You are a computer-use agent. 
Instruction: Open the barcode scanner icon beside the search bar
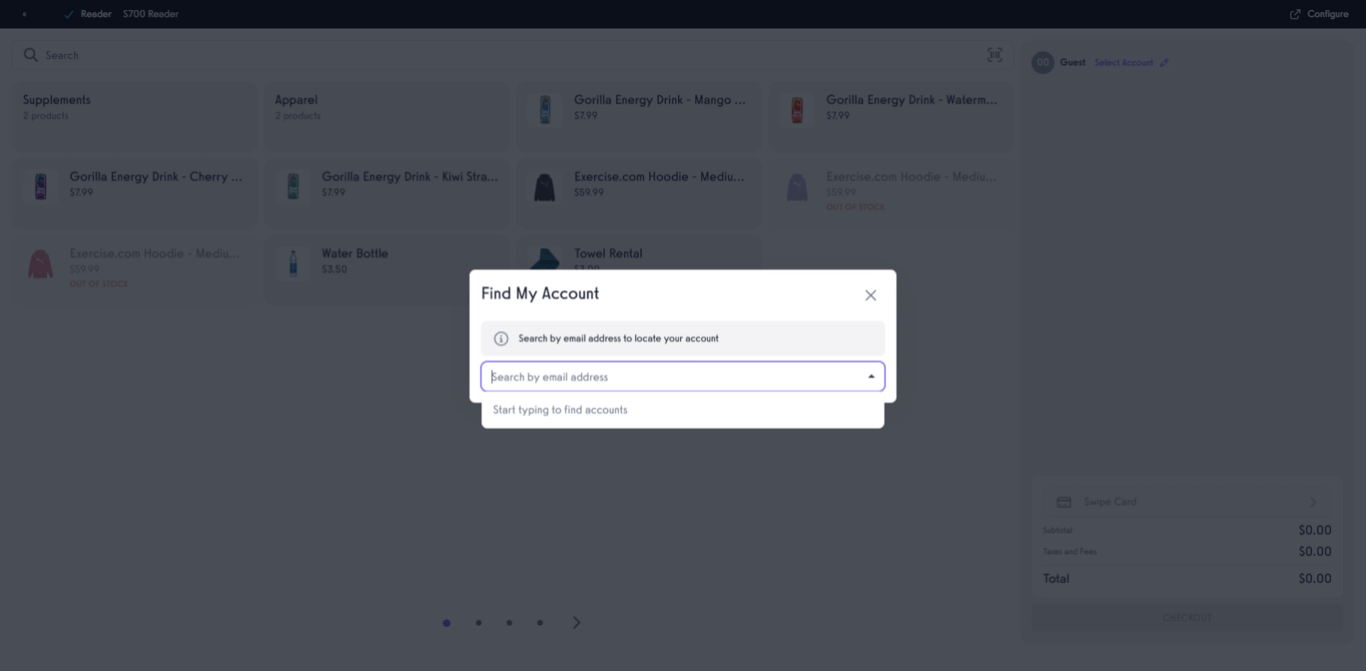pos(995,56)
